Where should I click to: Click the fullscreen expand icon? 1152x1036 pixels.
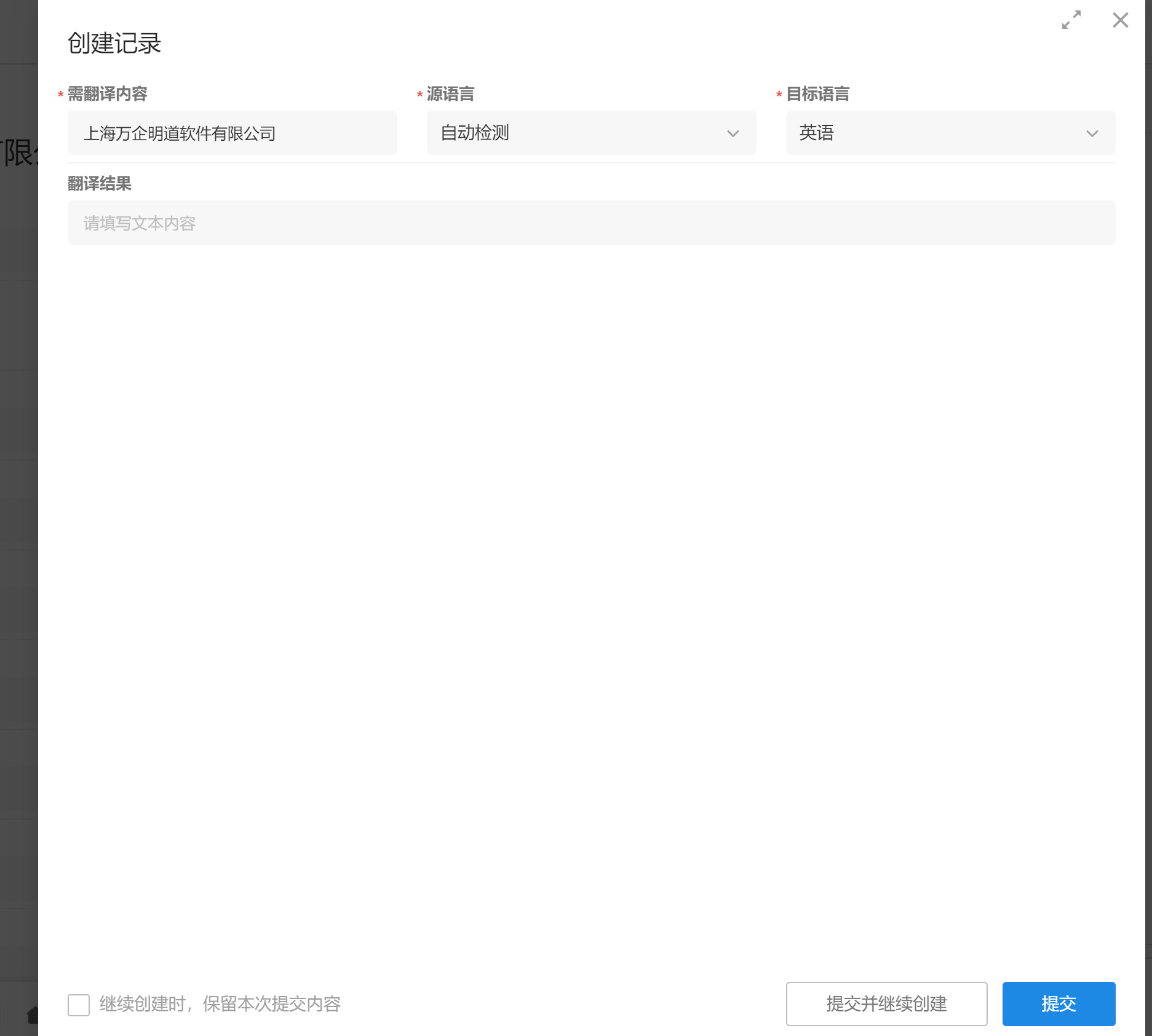(1071, 20)
